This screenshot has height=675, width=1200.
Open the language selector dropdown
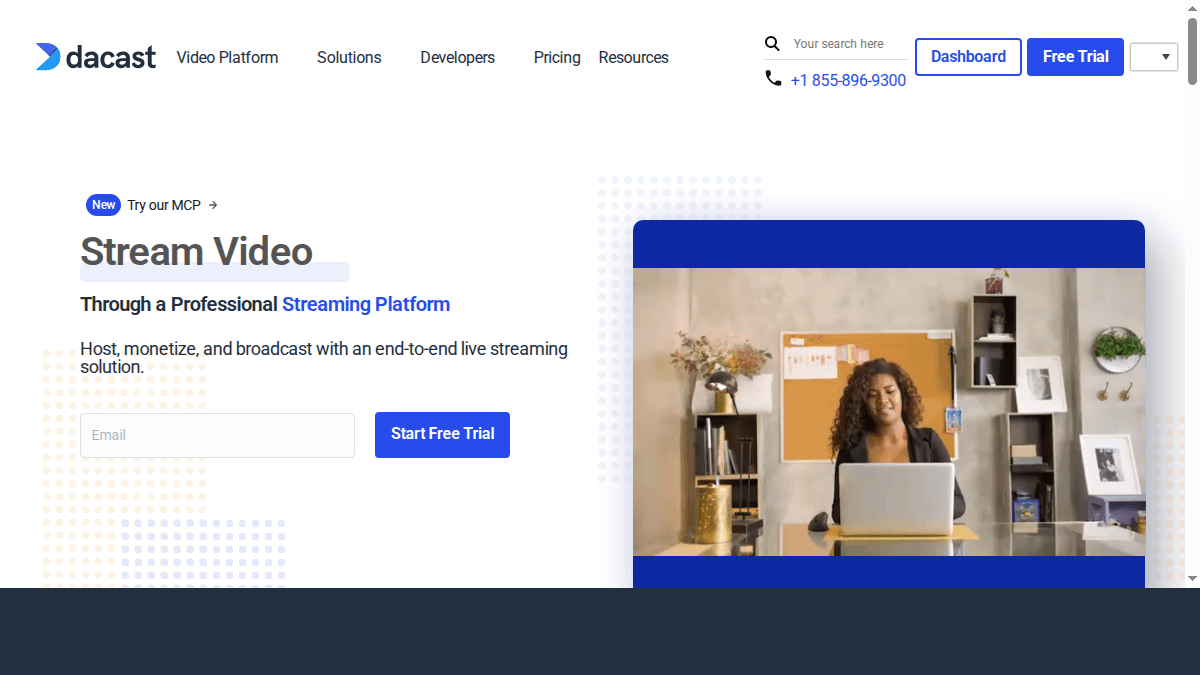[1154, 57]
